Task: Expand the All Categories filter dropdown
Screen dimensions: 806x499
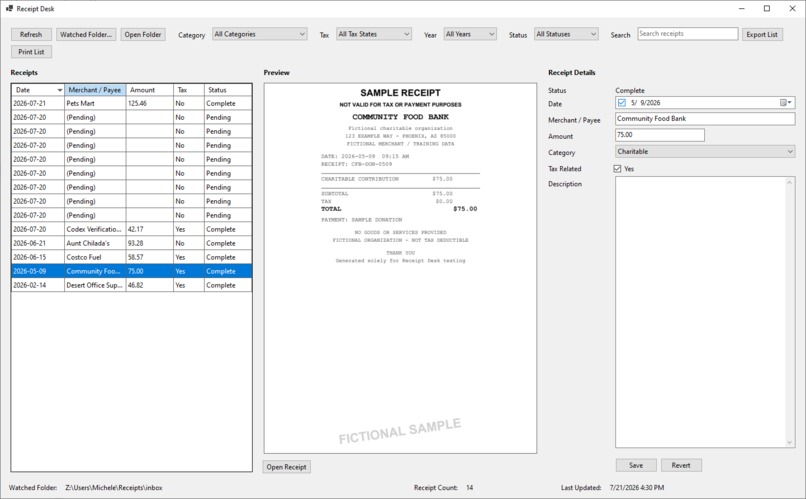Action: pos(260,34)
